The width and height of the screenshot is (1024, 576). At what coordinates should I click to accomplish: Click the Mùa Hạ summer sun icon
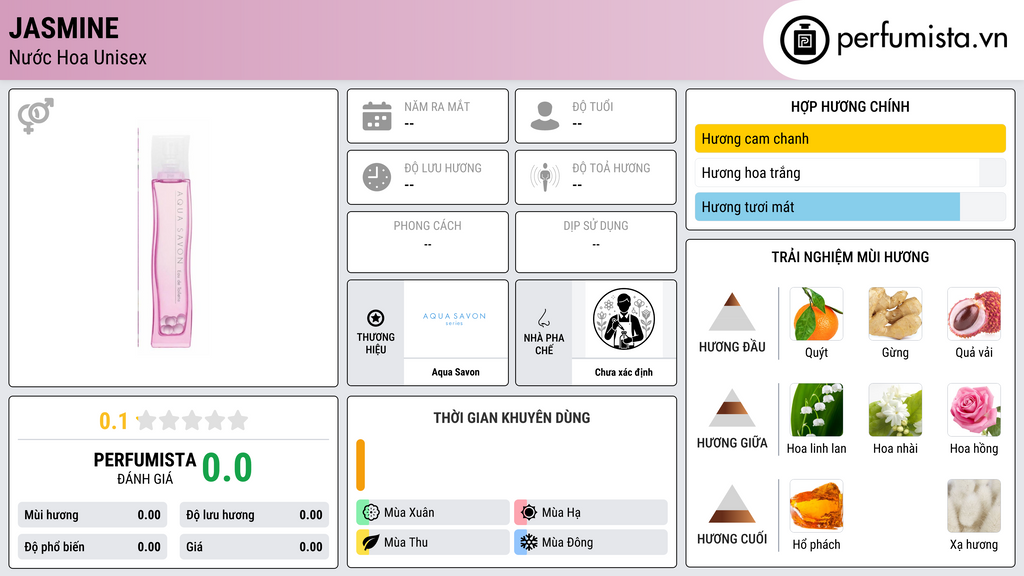point(529,513)
